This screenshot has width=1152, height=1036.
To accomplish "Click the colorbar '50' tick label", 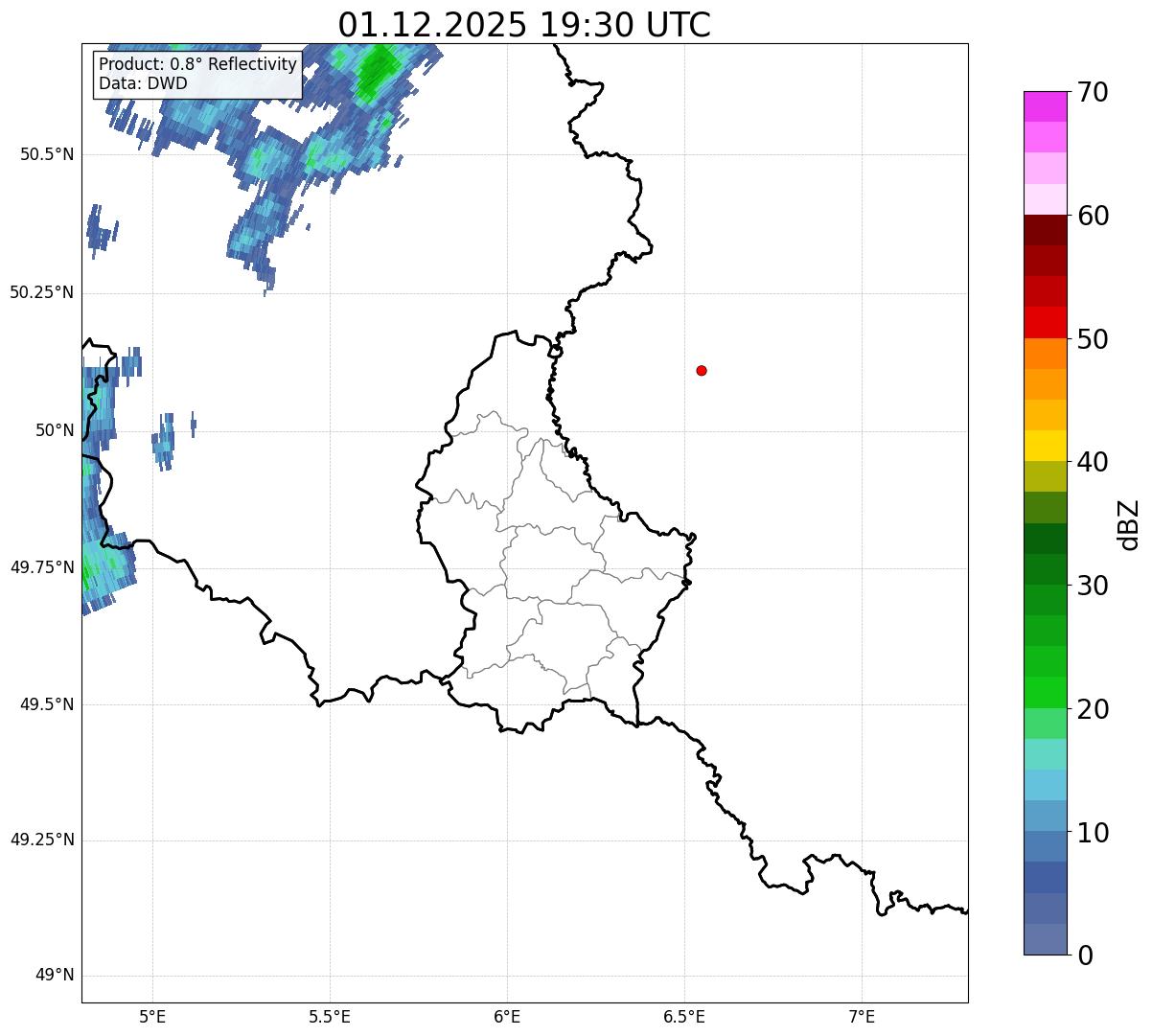I will coord(1094,339).
